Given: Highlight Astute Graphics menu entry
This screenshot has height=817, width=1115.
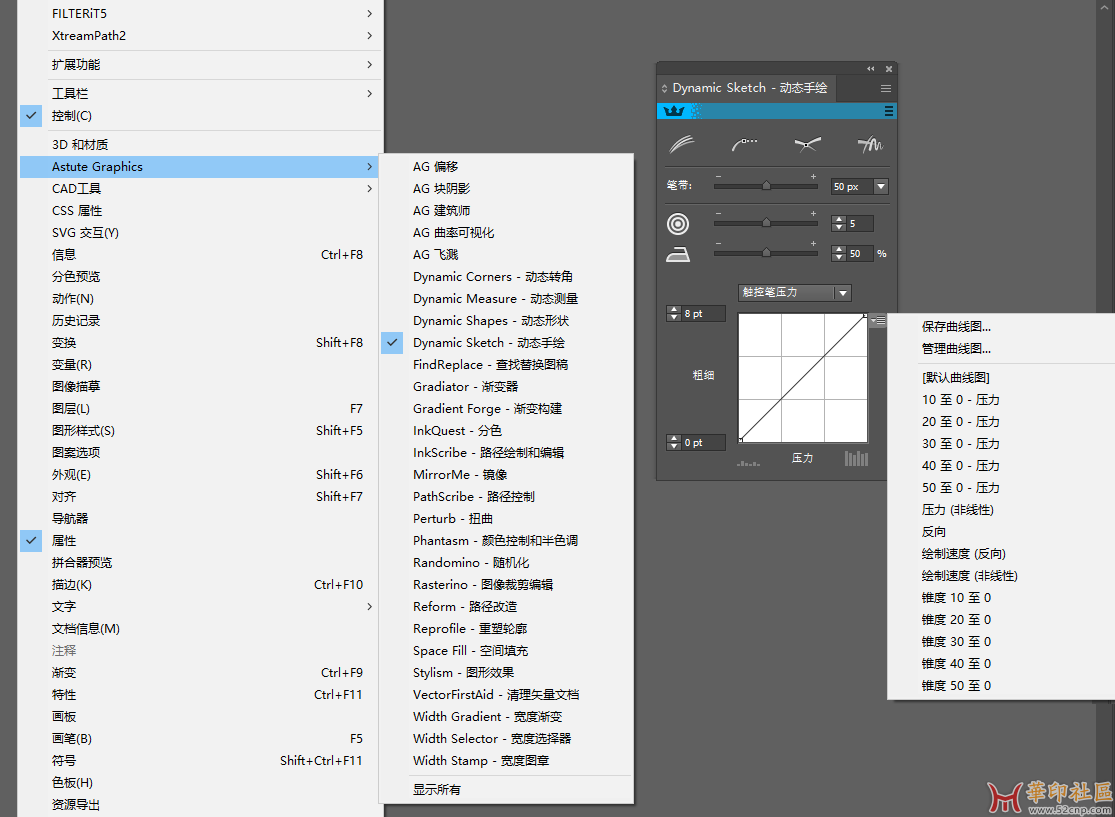Looking at the screenshot, I should [x=201, y=166].
